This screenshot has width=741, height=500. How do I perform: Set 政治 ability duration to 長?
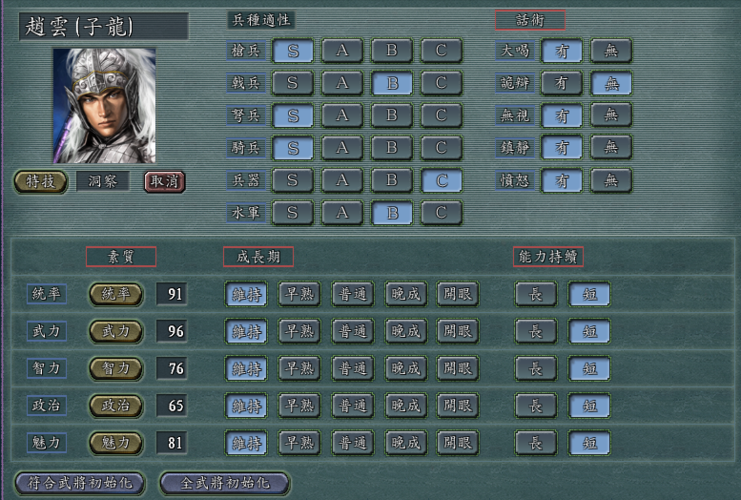click(535, 405)
